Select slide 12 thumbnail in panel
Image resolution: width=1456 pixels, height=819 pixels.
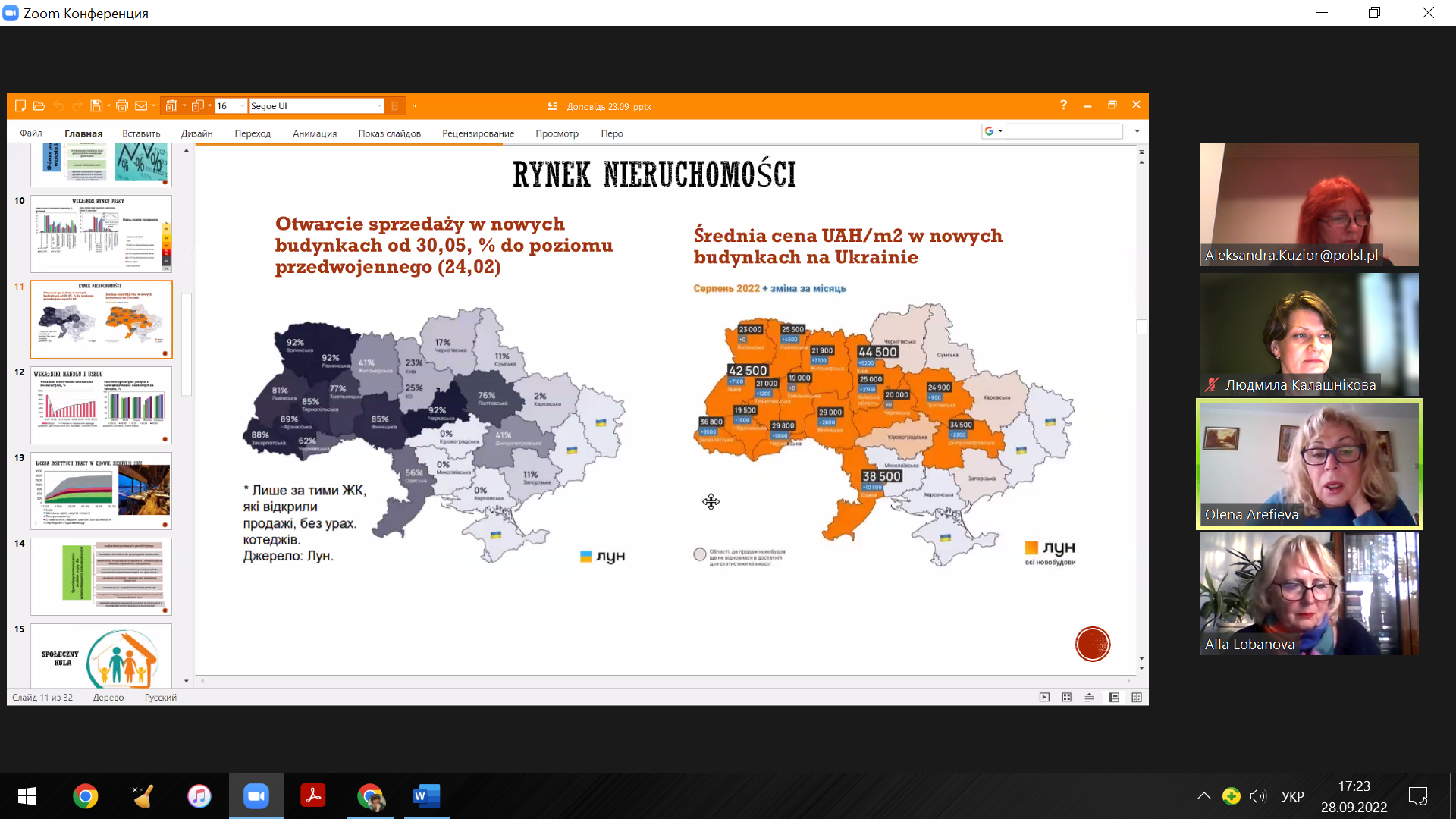click(101, 405)
